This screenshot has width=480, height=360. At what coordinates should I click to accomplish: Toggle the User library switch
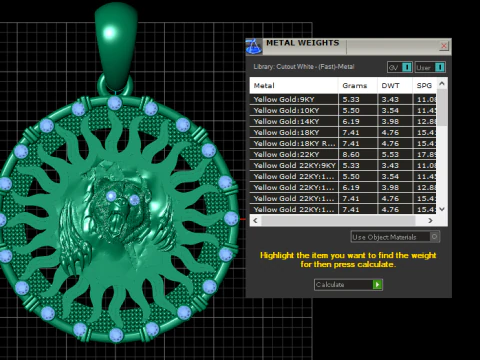coord(440,67)
